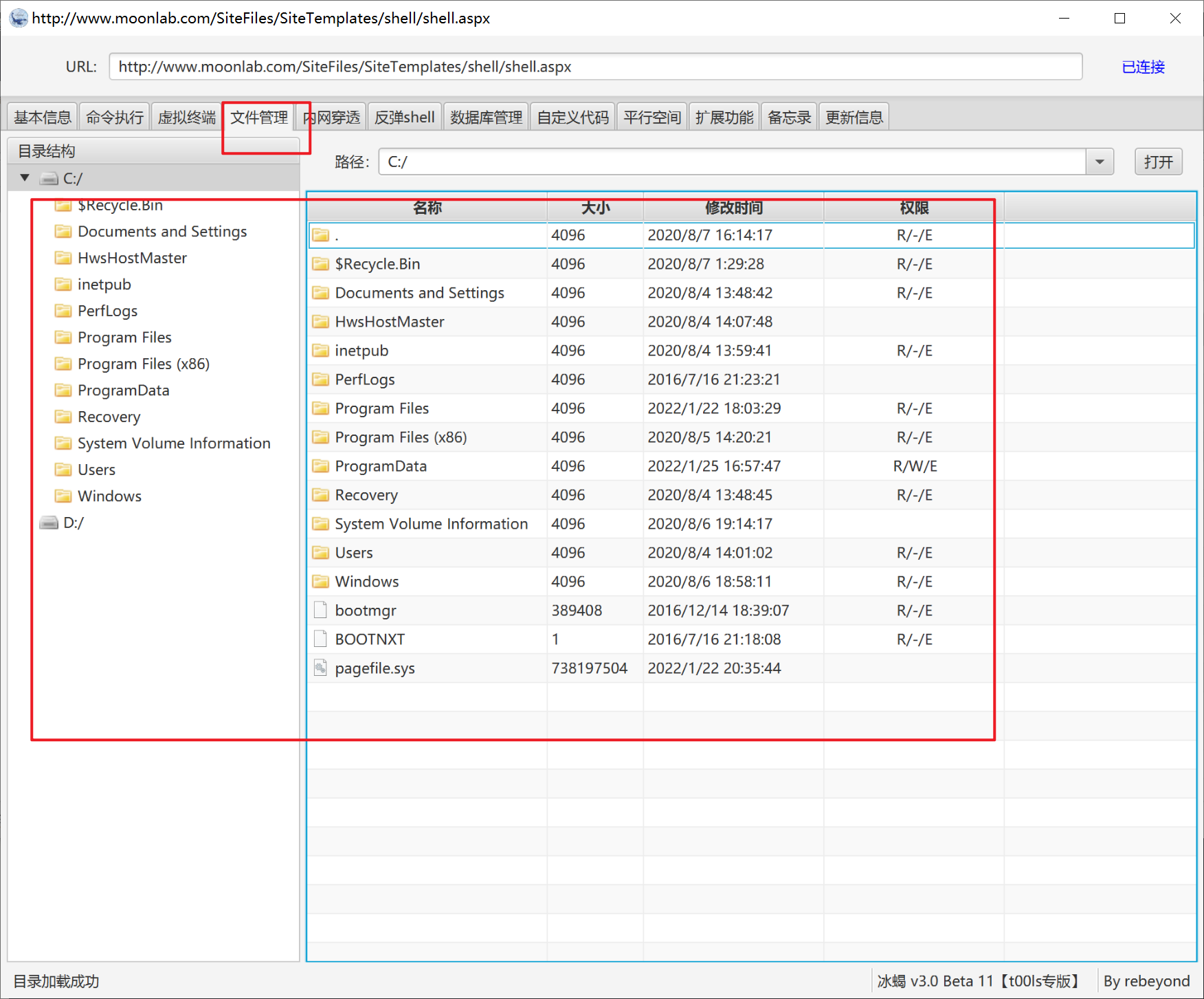
Task: Click the $Recycle.Bin folder icon in file list
Action: tap(320, 263)
